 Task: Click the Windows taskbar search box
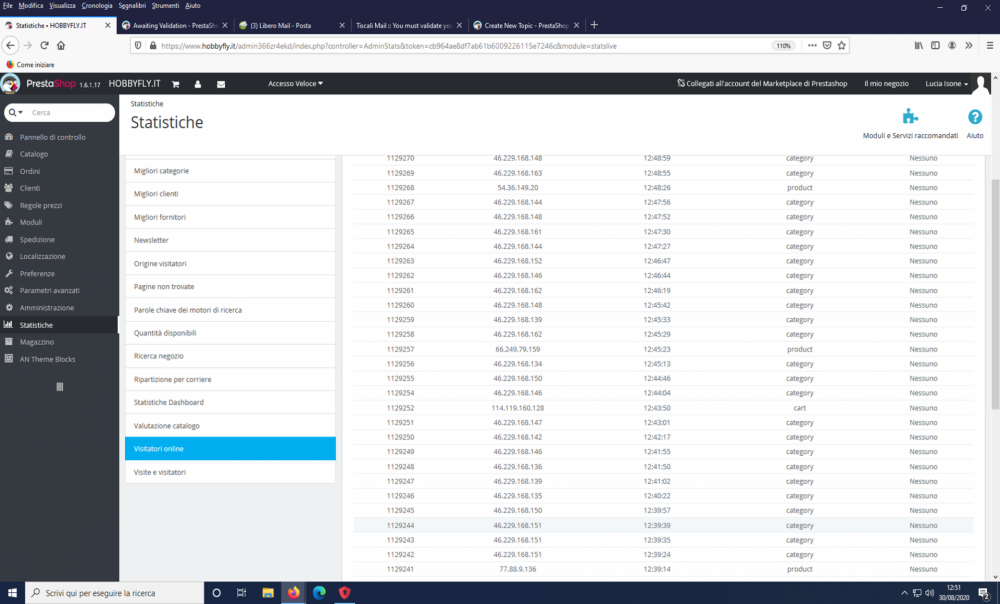pyautogui.click(x=115, y=593)
